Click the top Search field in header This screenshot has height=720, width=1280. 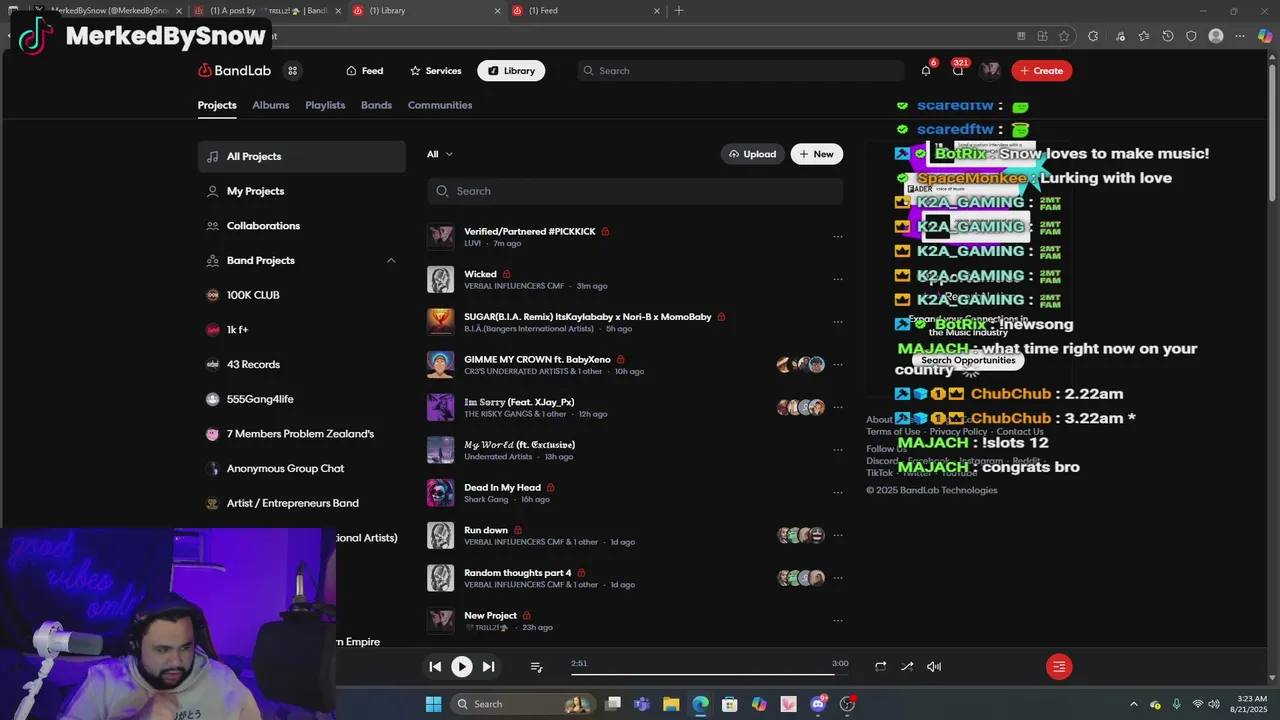(740, 71)
